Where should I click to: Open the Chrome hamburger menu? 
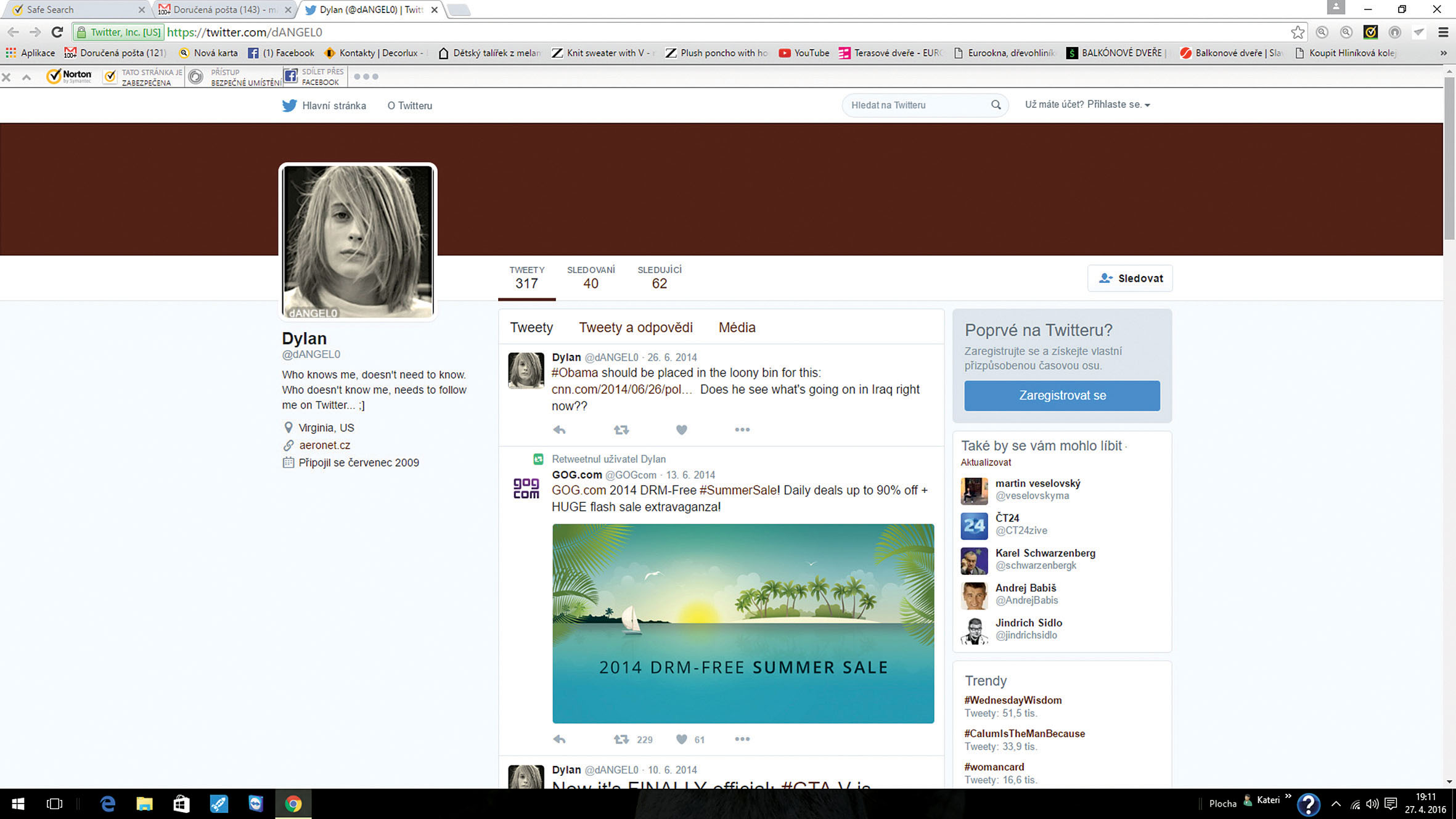tap(1443, 32)
